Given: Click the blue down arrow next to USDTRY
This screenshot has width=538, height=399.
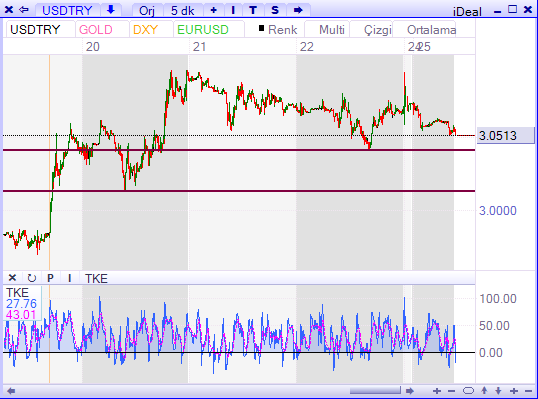Looking at the screenshot, I should 110,10.
